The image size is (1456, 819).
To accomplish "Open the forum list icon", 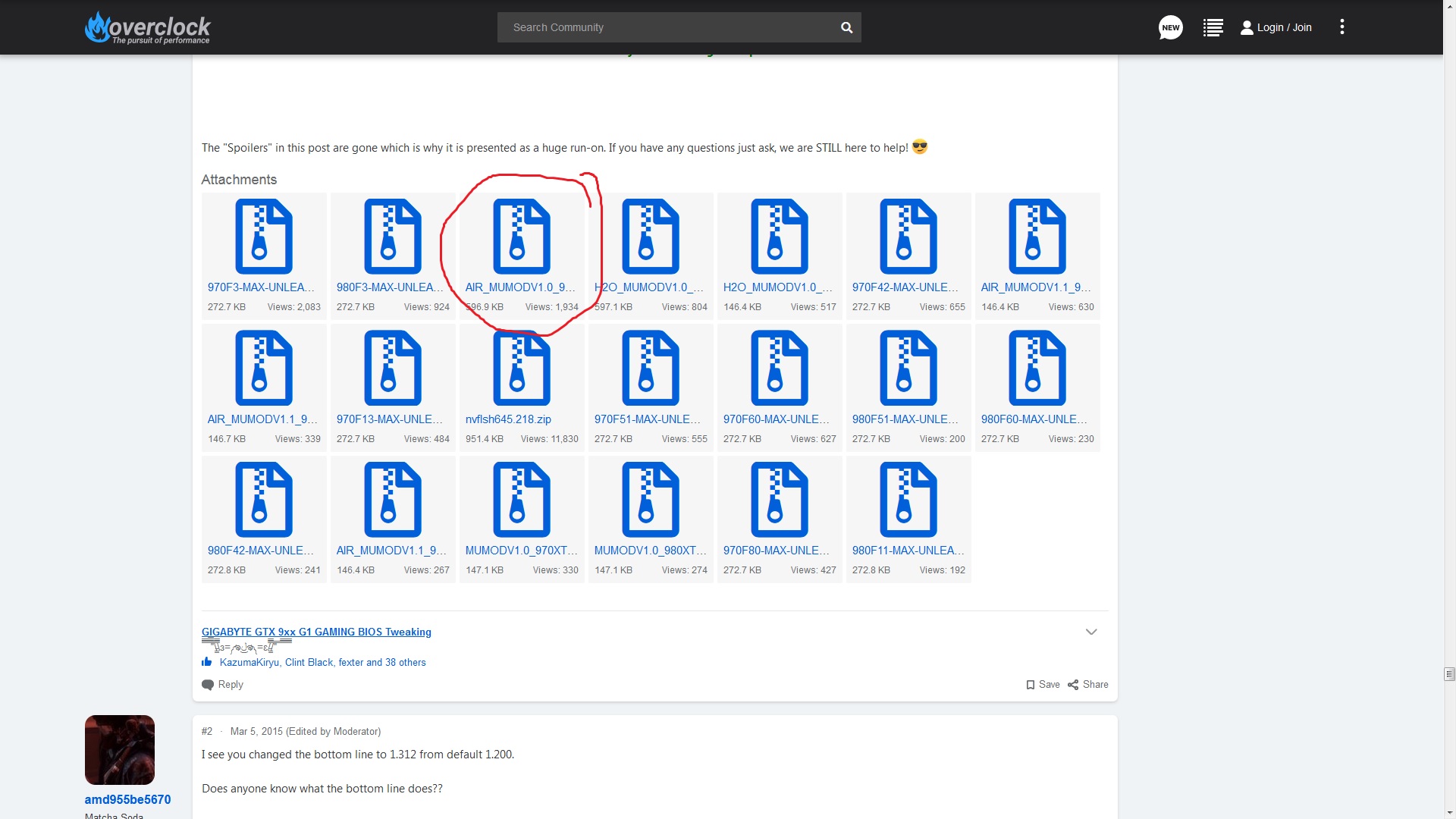I will [1213, 27].
